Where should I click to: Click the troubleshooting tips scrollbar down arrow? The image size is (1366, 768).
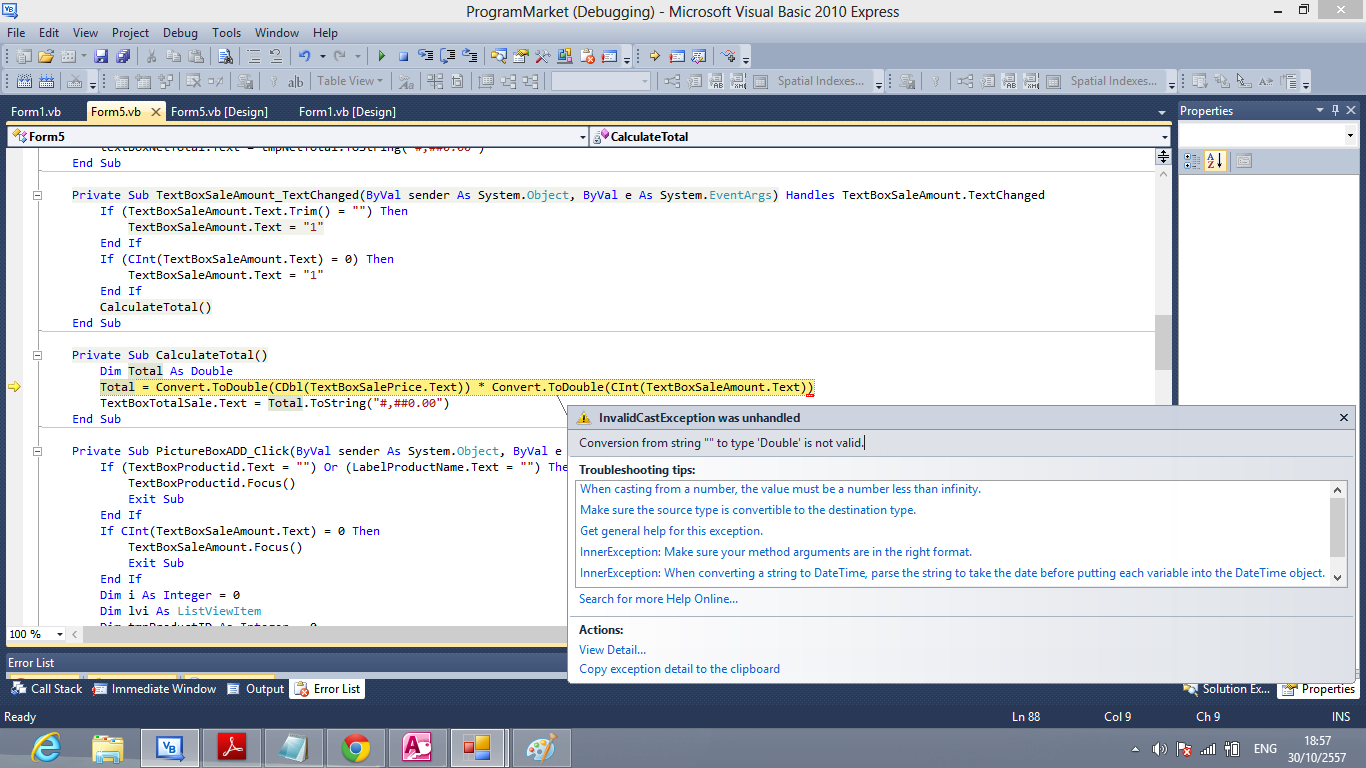pos(1338,575)
